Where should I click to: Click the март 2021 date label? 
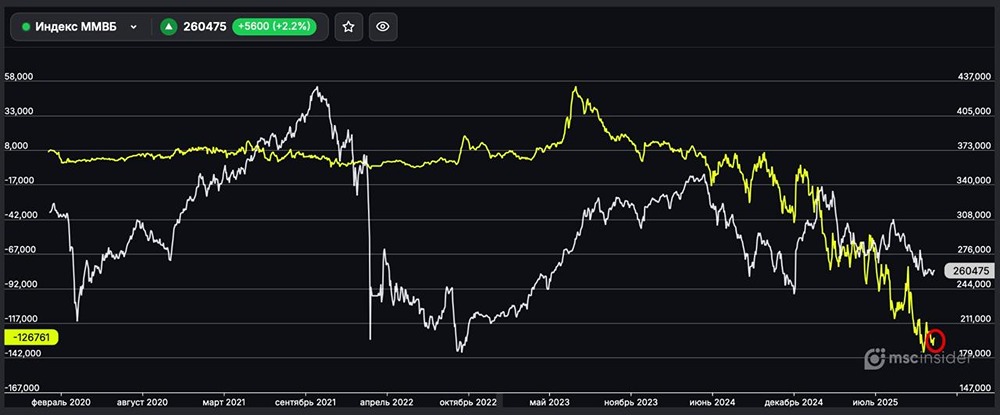pyautogui.click(x=224, y=403)
